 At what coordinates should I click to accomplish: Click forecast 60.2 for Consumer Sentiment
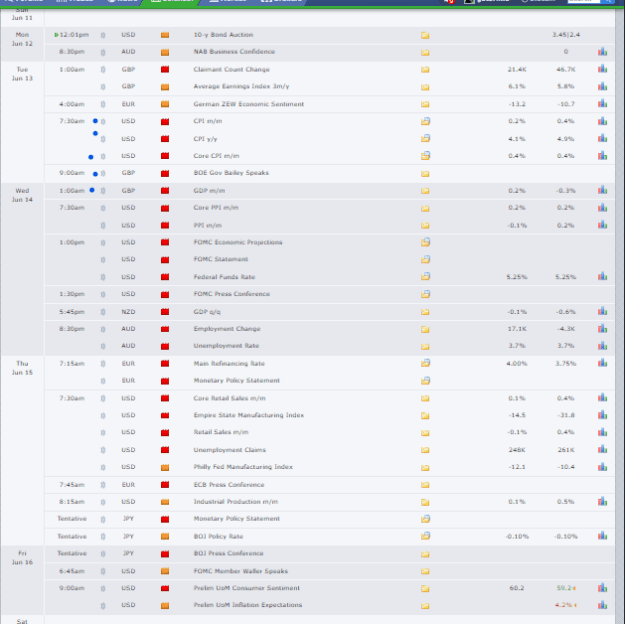(x=517, y=588)
